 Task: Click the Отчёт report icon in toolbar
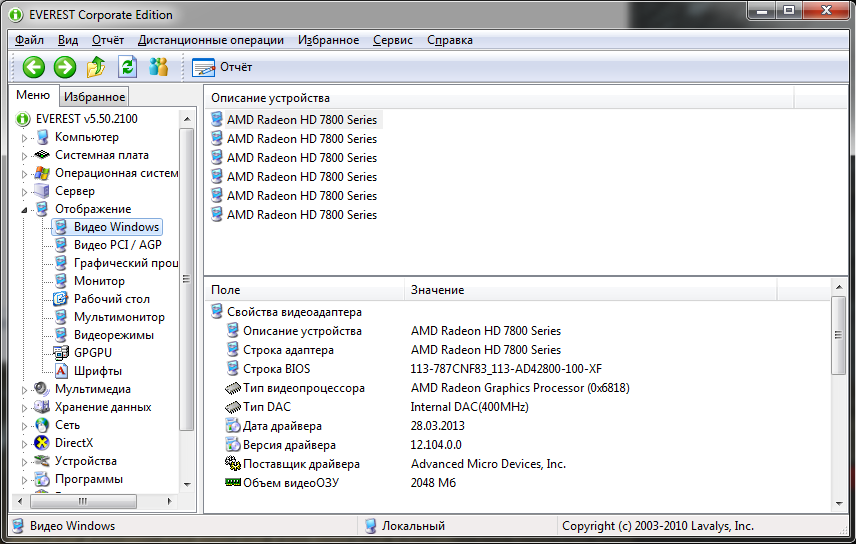coord(203,67)
